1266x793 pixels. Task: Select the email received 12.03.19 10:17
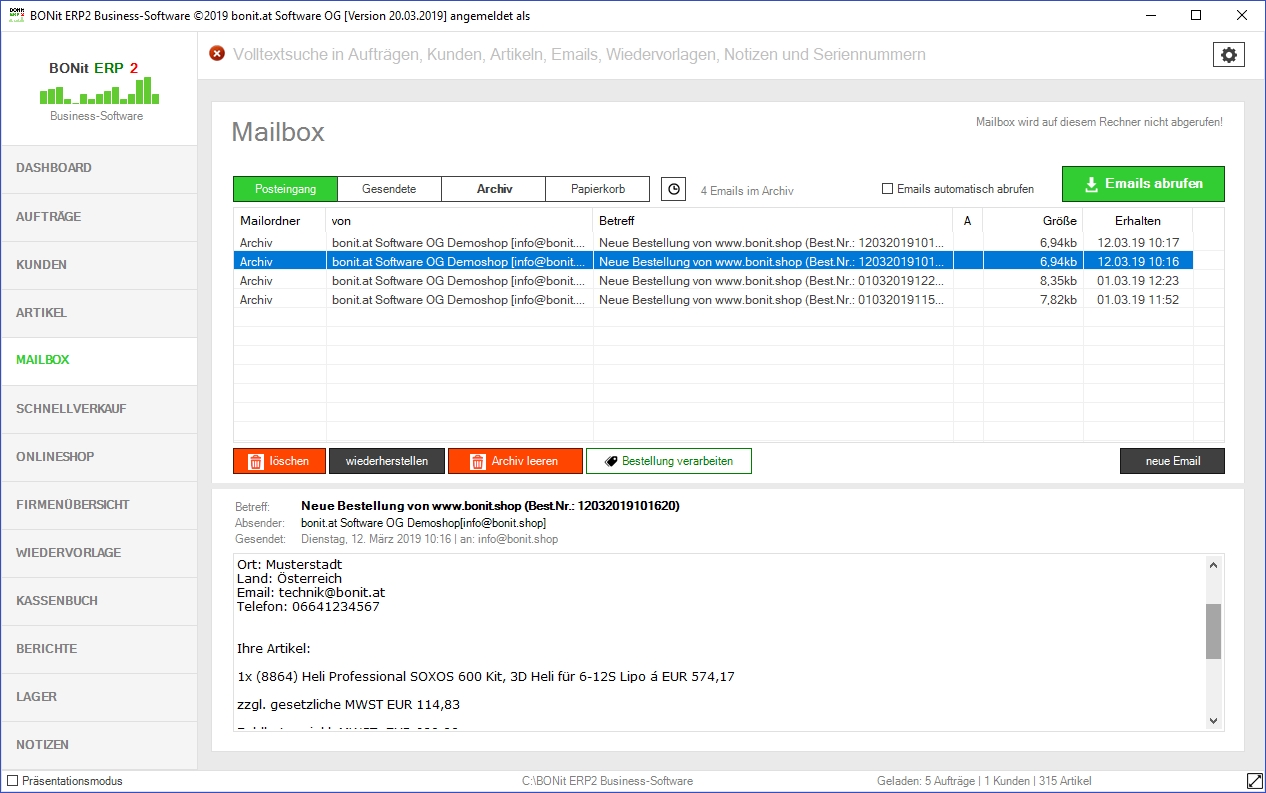click(713, 242)
